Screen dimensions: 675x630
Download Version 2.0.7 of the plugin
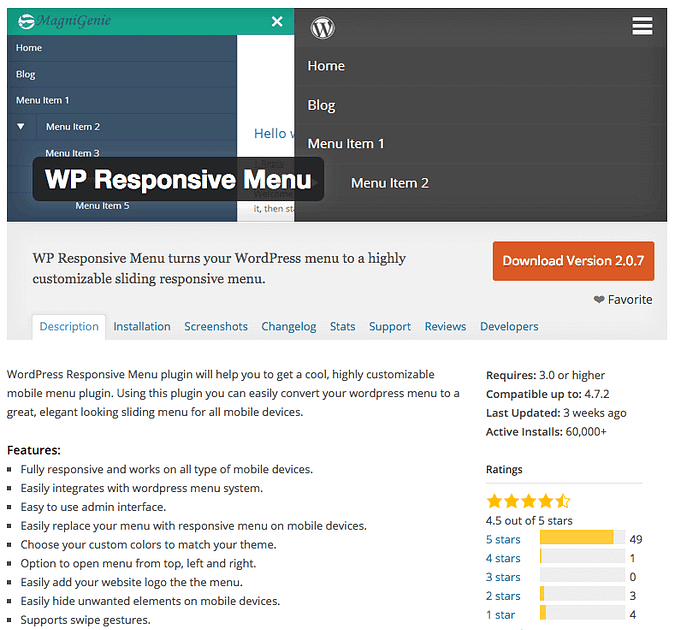[x=573, y=261]
